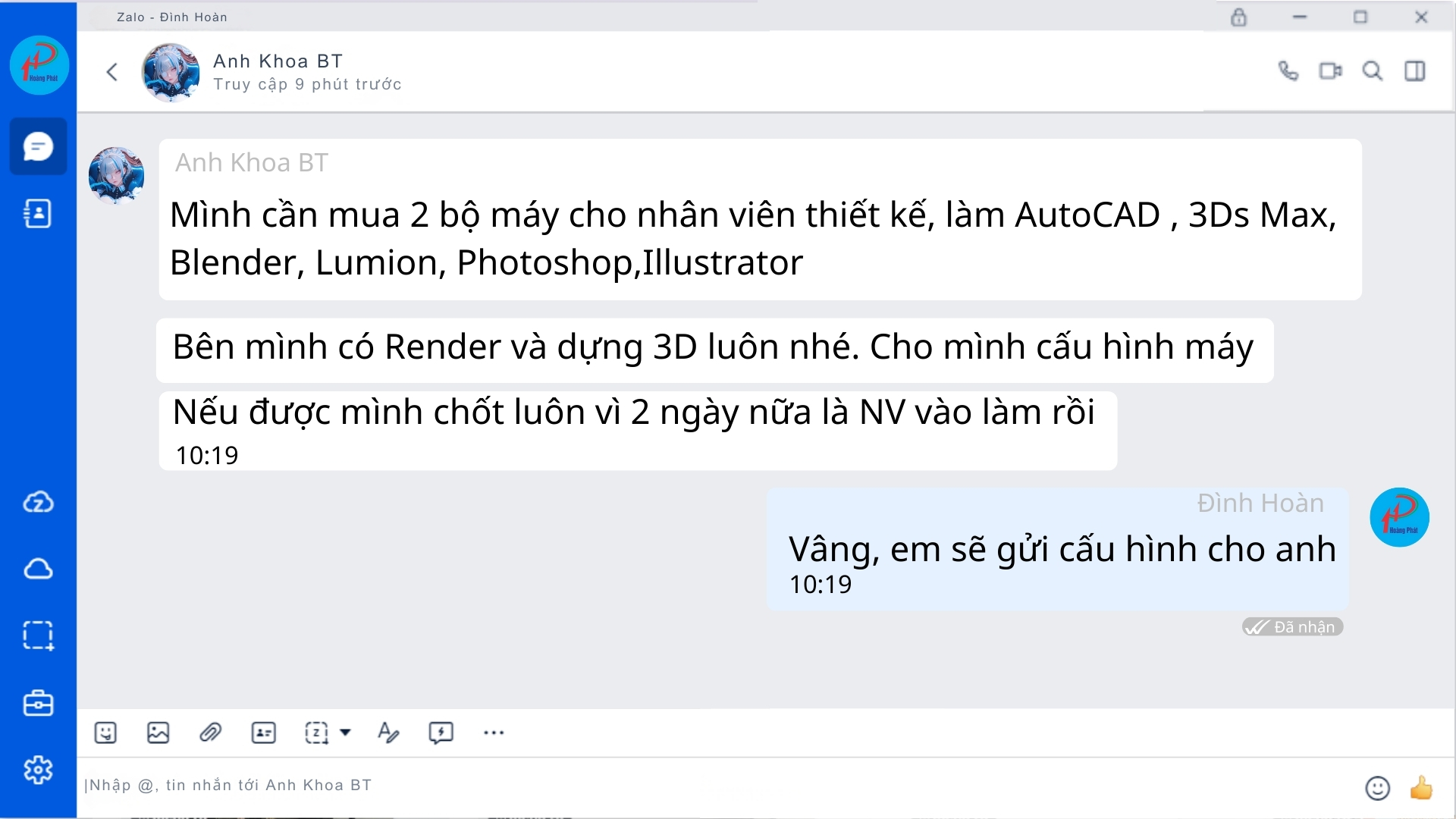Open the quick message tool
This screenshot has width=1456, height=819.
(441, 733)
